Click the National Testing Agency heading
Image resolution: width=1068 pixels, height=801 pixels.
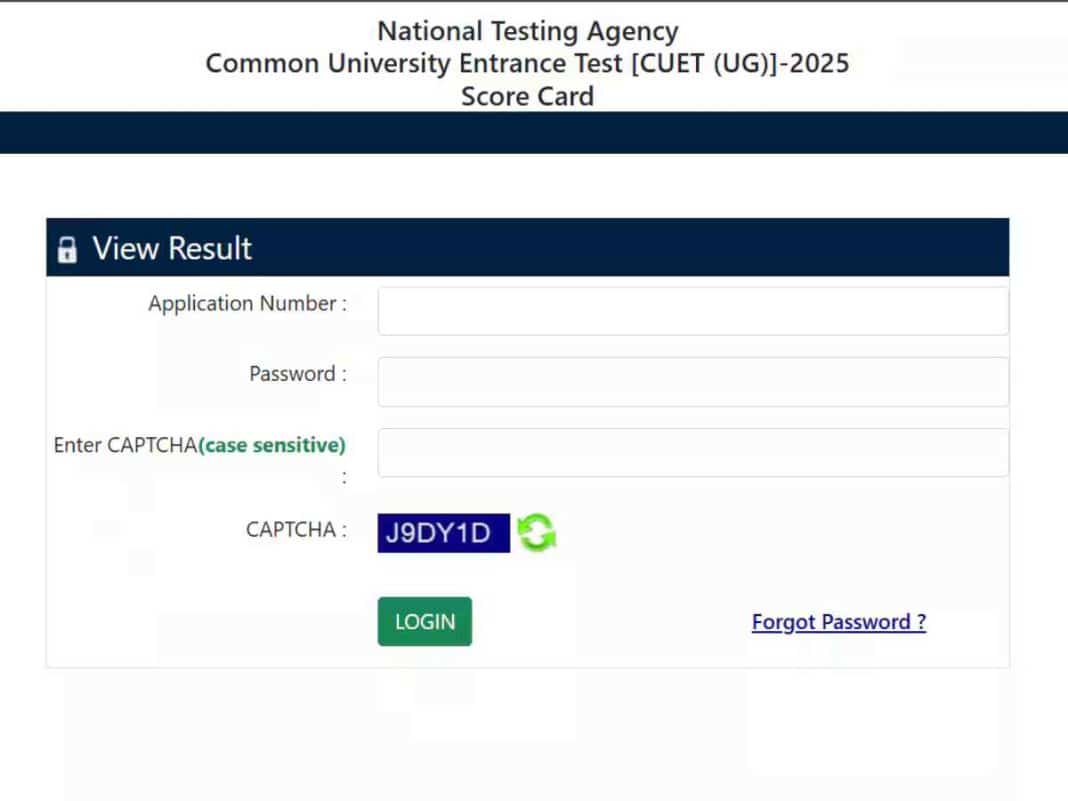[x=527, y=30]
